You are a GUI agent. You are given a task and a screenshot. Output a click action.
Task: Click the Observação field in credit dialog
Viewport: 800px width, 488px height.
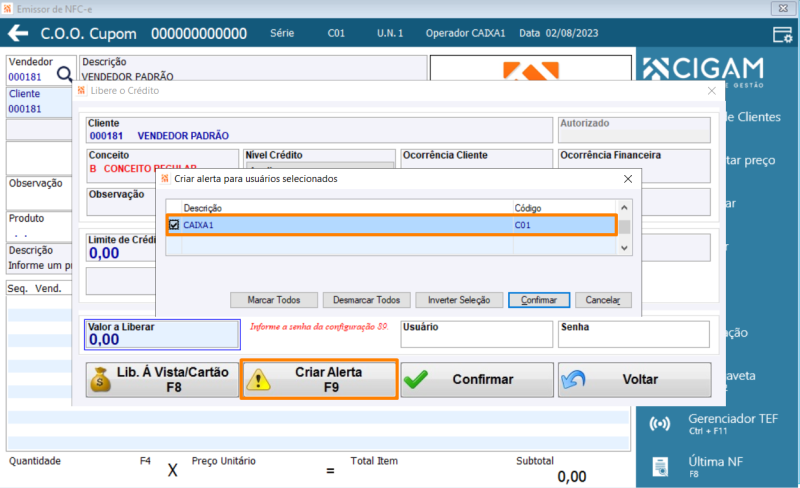pos(121,202)
